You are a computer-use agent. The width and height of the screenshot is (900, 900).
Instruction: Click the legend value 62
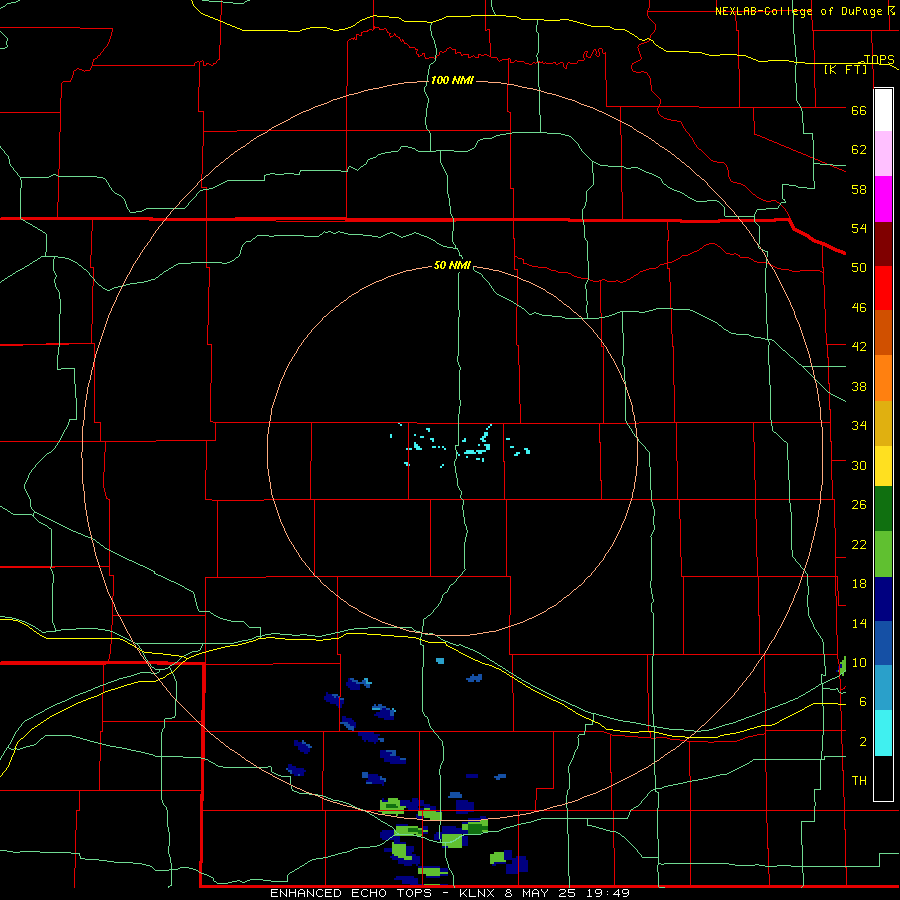tap(859, 150)
